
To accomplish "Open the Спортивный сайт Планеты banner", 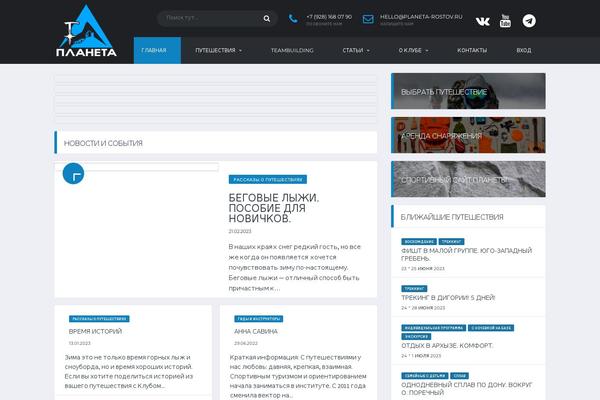I will (x=468, y=179).
